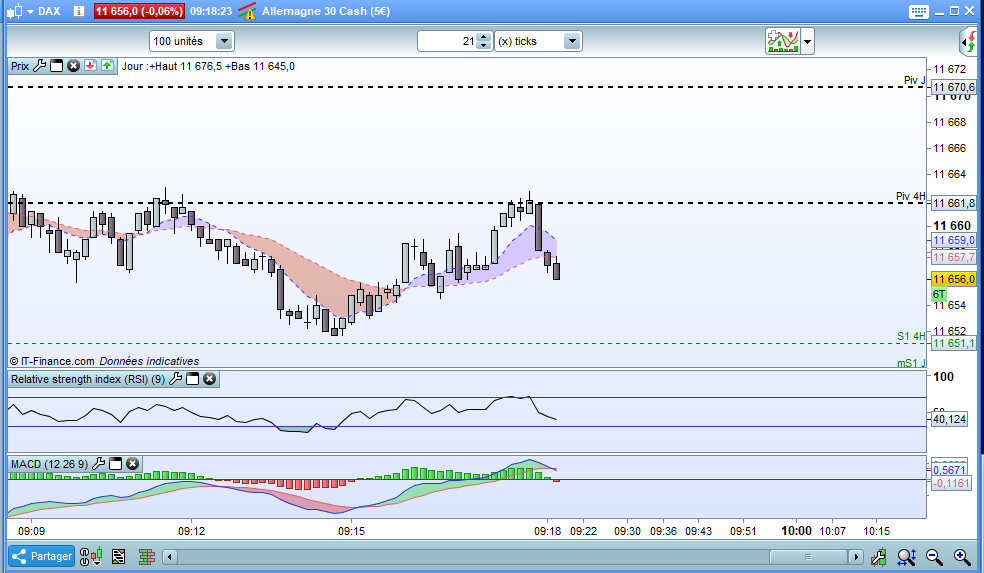Image resolution: width=984 pixels, height=573 pixels.
Task: Open the (x) ticks timeframe dropdown
Action: click(572, 41)
